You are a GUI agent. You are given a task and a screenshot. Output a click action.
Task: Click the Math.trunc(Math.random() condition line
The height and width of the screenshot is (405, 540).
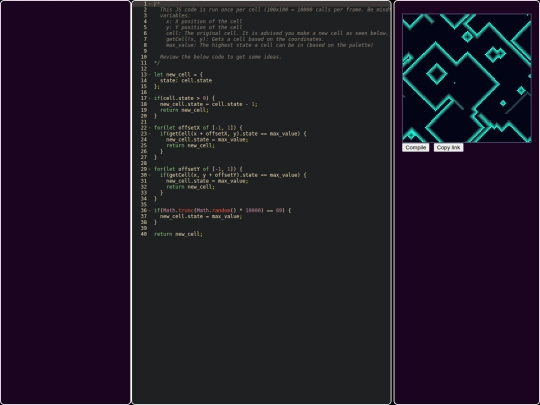(222, 210)
